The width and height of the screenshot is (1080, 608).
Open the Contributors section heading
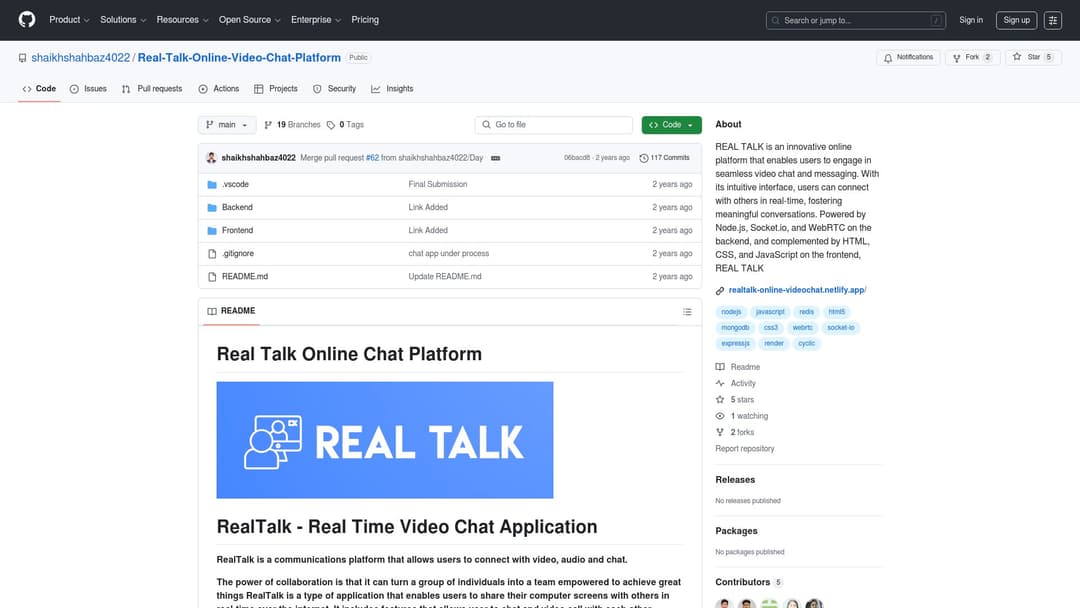pyautogui.click(x=749, y=583)
